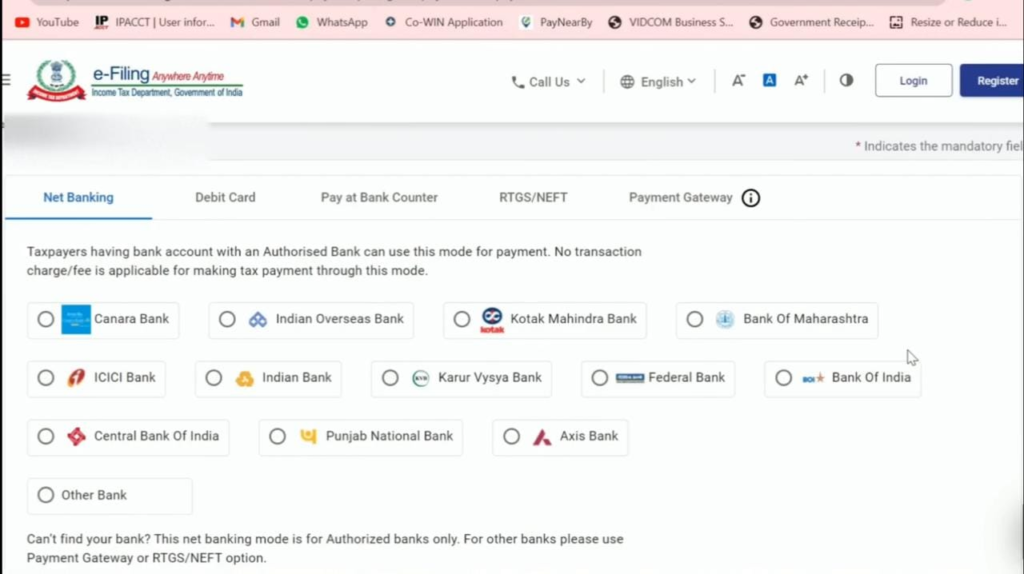
Task: Open the YouTube bookmark
Action: (47, 22)
